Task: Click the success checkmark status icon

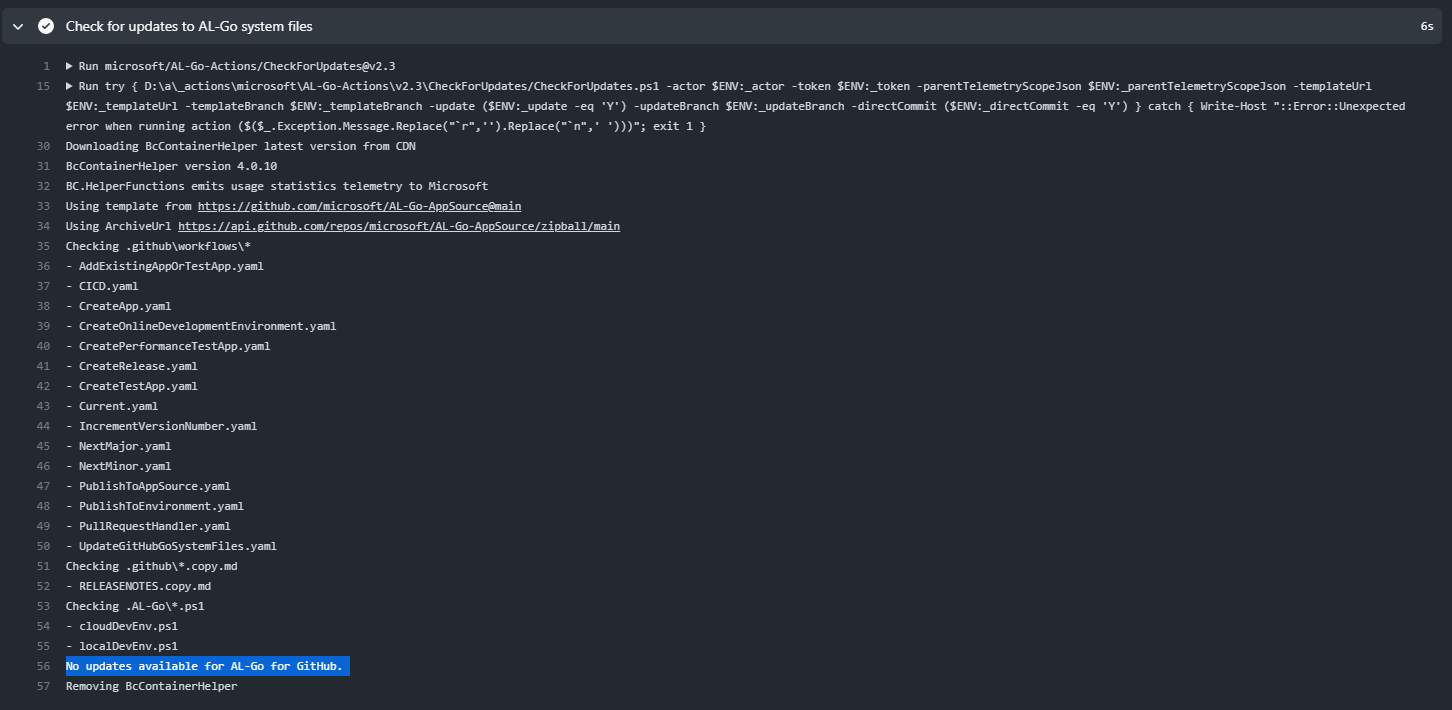Action: (45, 25)
